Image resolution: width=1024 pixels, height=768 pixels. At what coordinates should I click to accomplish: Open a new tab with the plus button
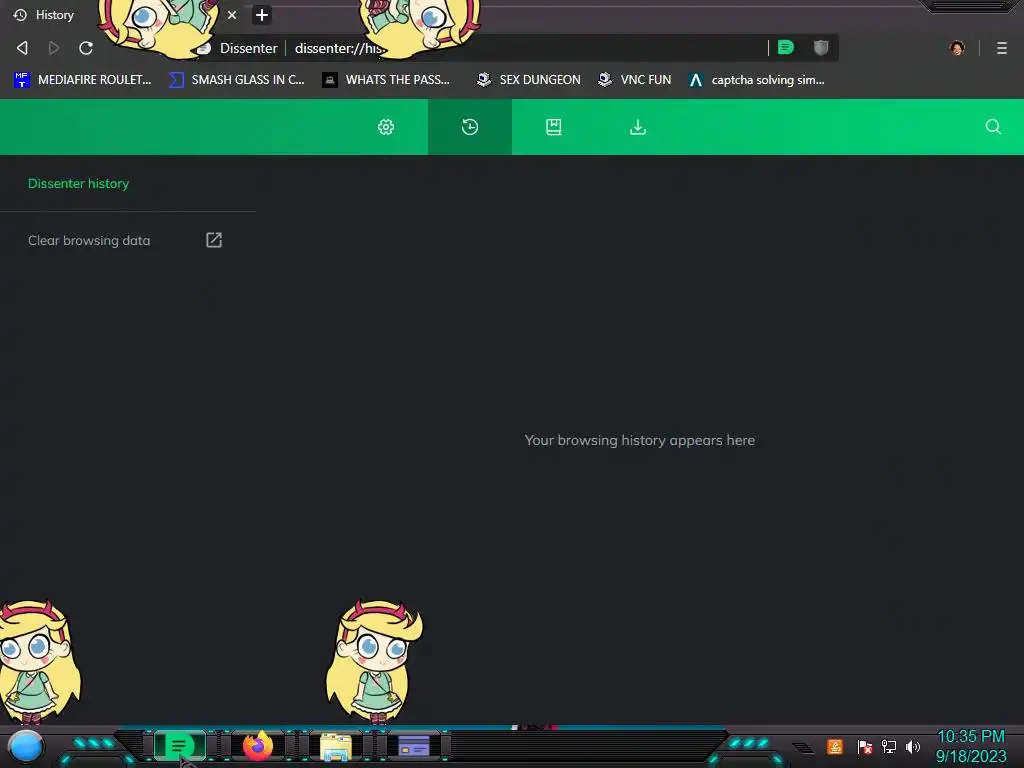[x=262, y=14]
